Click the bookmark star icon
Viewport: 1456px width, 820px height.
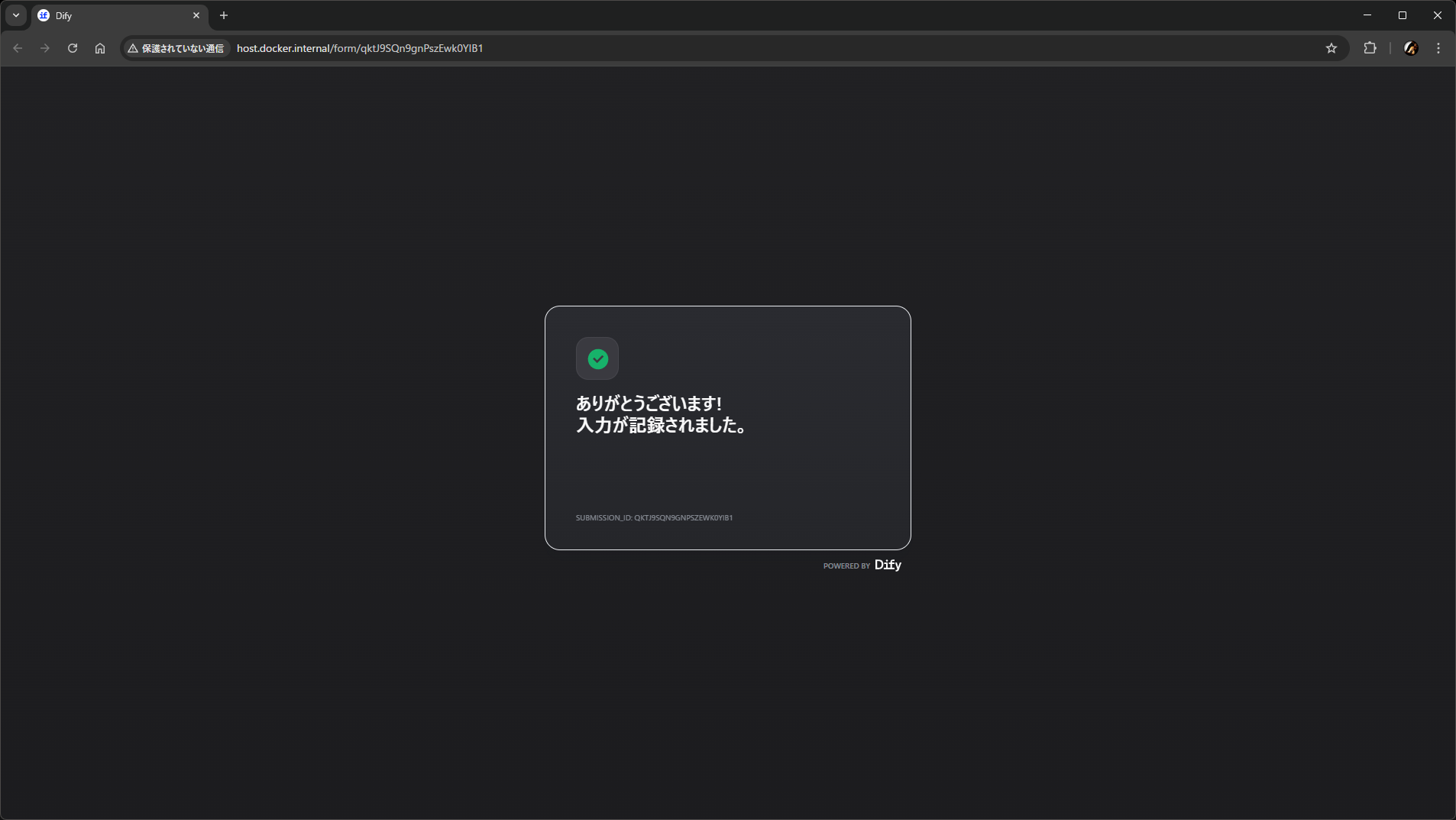(x=1331, y=48)
